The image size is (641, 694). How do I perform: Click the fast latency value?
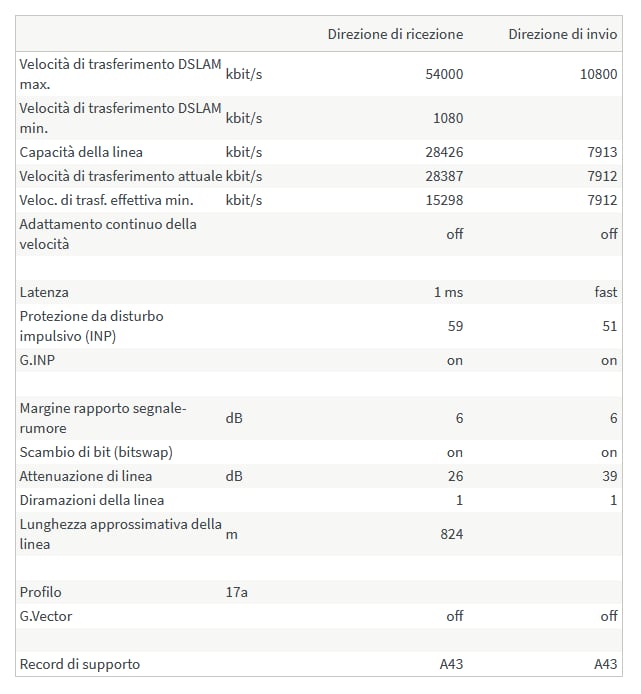point(606,292)
